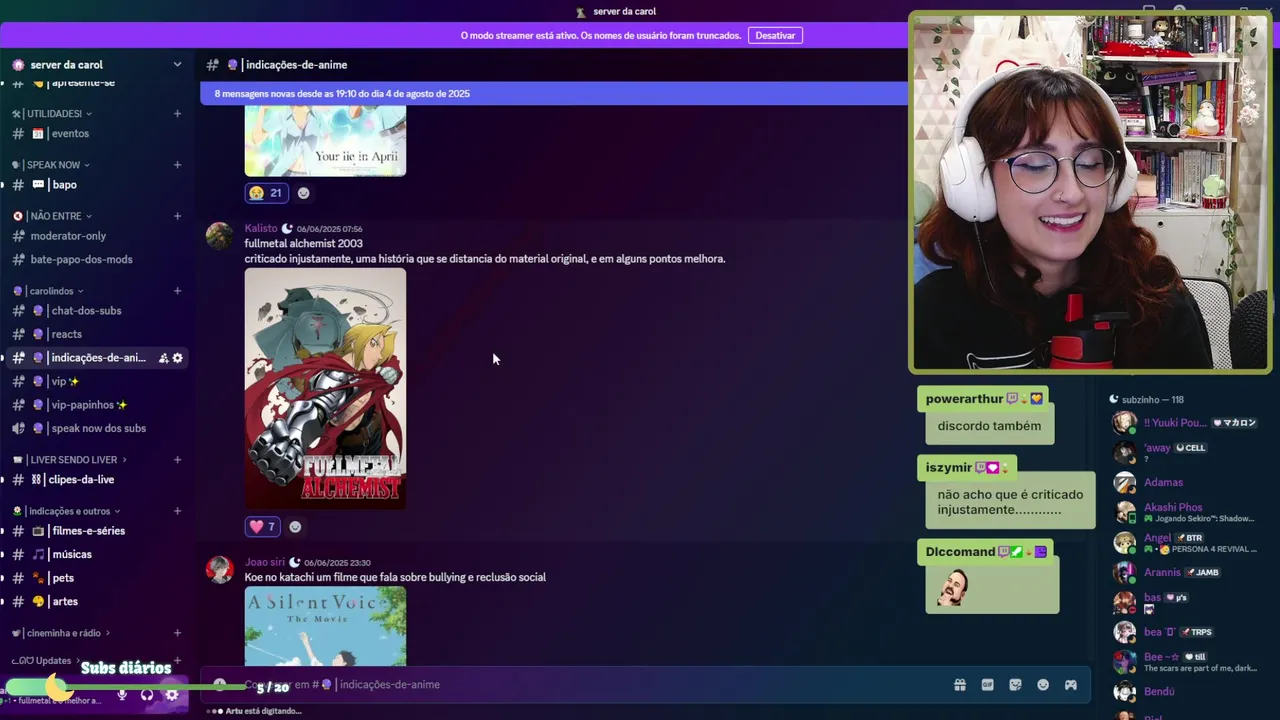Click create invite icon for indicações-de-anime
This screenshot has width=1280, height=720.
coord(163,358)
